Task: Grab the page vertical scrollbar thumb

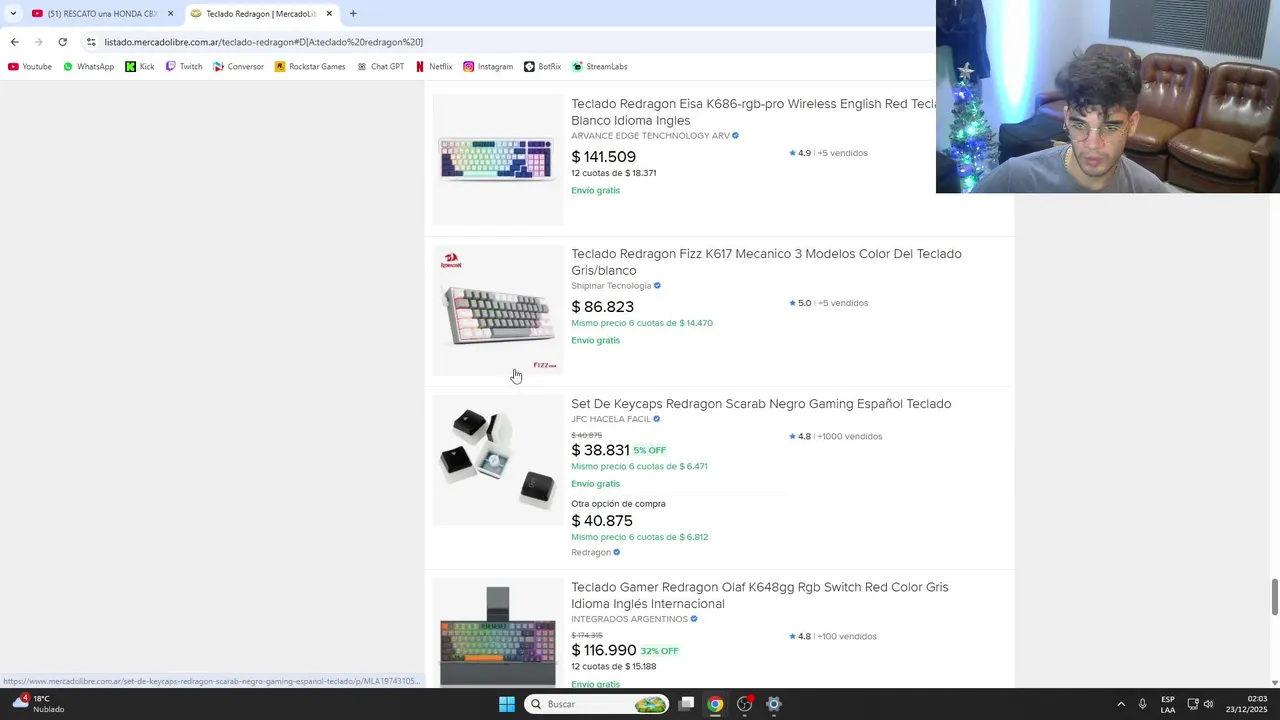Action: click(x=1274, y=597)
